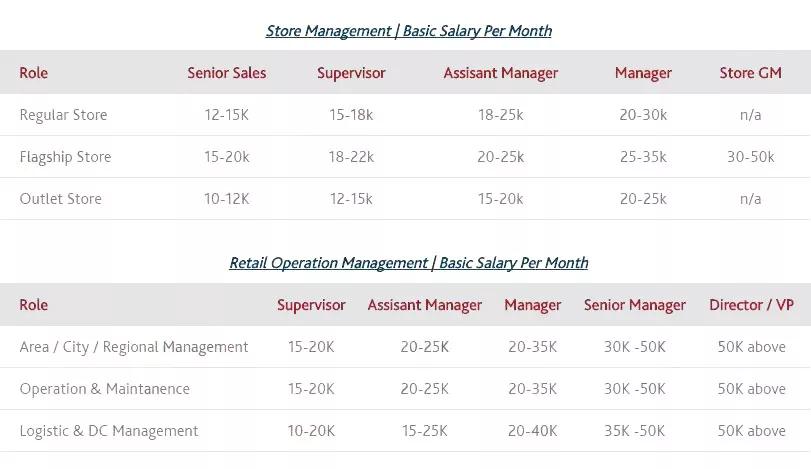Screen dimensions: 811x469
Task: Select the Operation & Maintanence row label
Action: pos(104,389)
